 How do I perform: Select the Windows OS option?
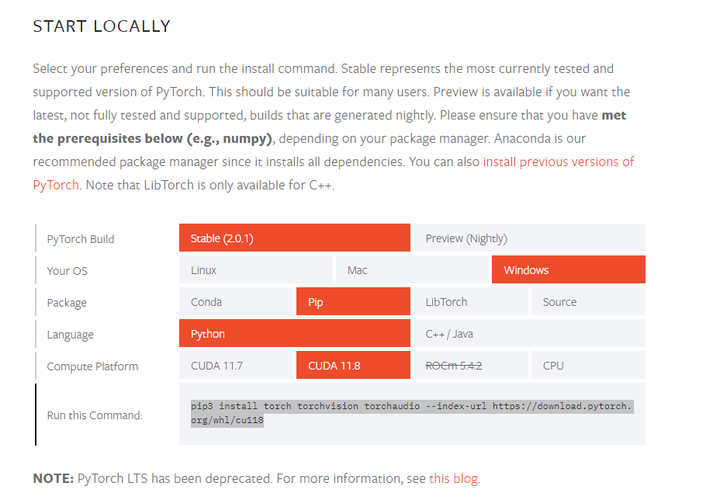tap(567, 270)
